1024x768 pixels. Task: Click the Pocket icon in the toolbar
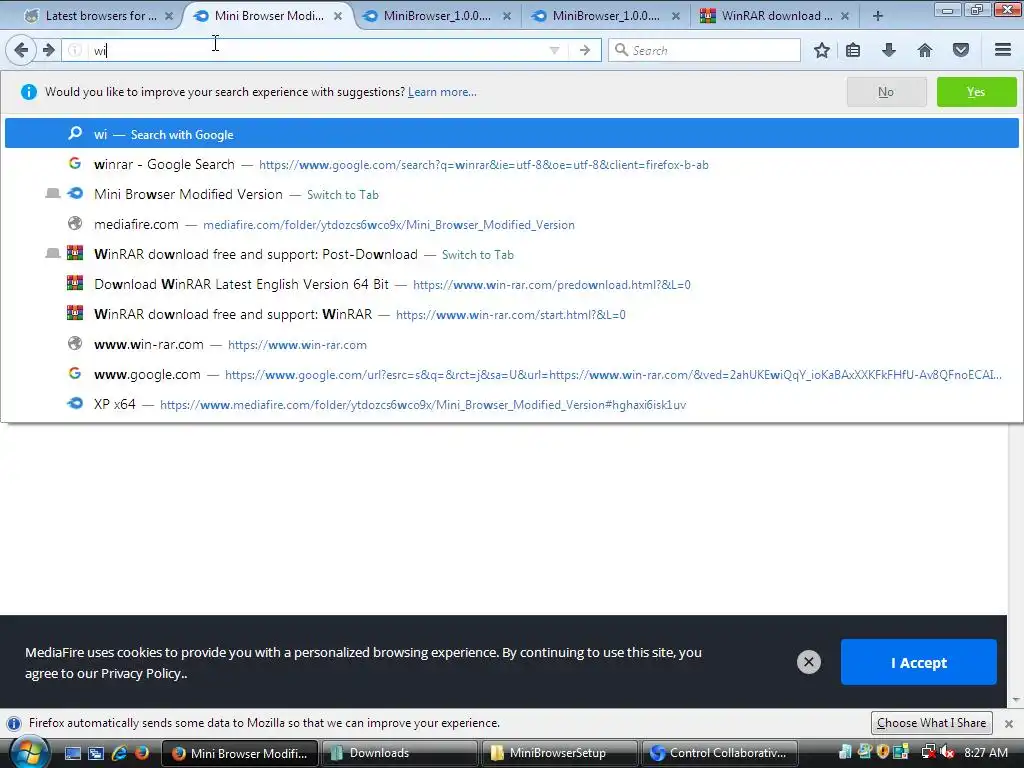coord(961,50)
